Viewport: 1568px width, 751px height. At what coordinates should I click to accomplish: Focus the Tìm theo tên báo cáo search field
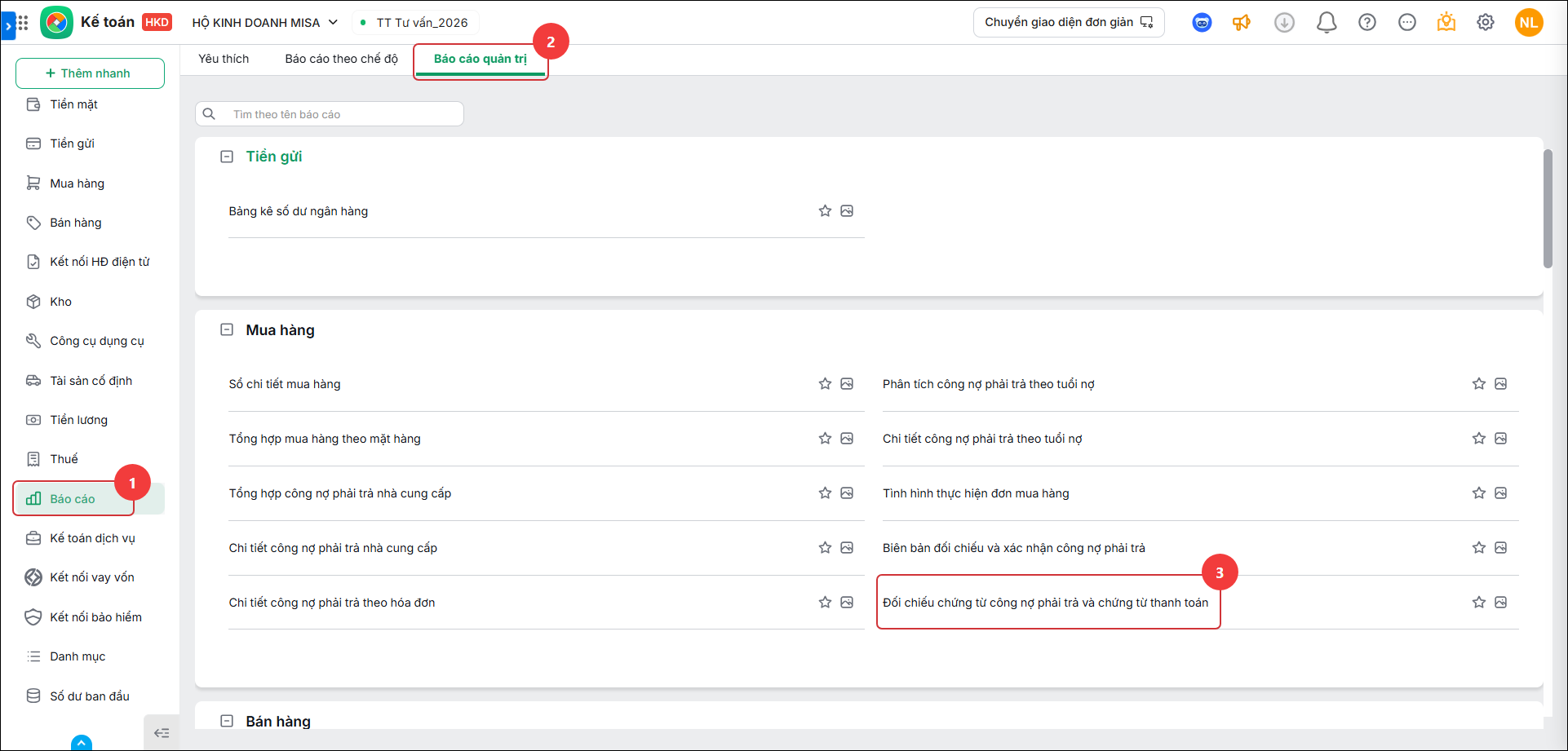[x=330, y=114]
